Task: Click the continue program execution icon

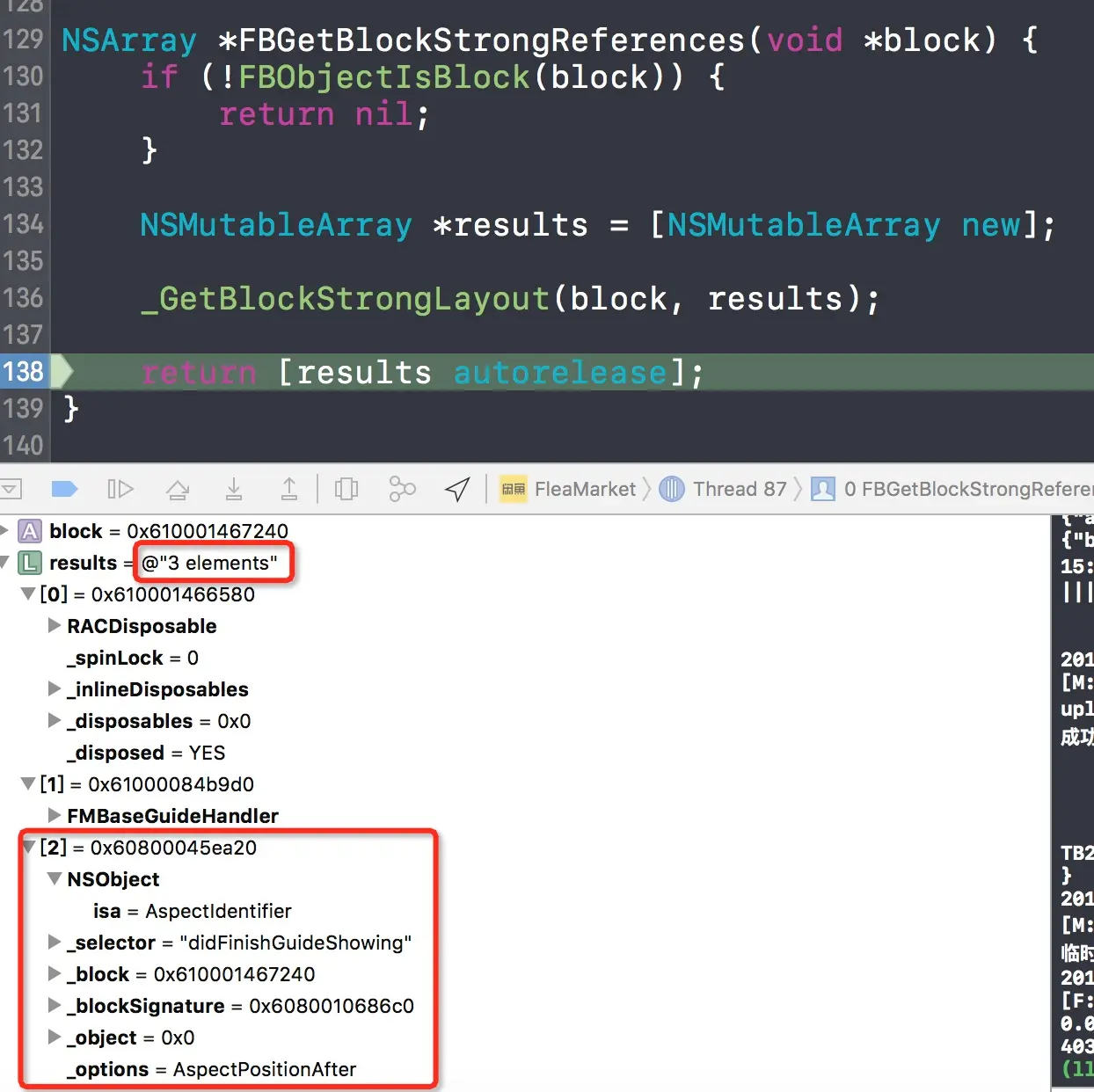Action: 120,489
